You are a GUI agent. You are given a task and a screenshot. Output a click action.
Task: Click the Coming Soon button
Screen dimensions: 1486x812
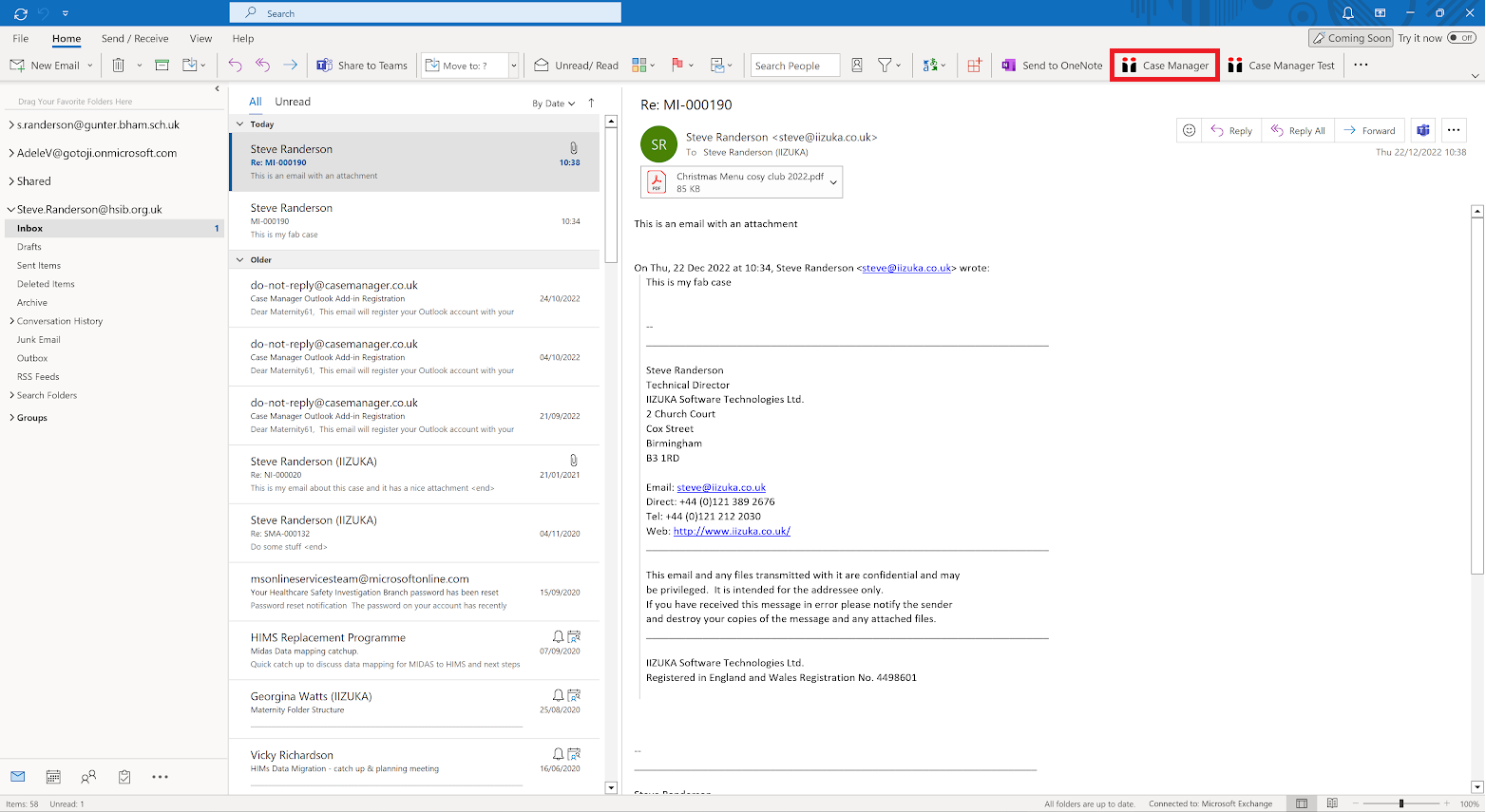pyautogui.click(x=1351, y=38)
